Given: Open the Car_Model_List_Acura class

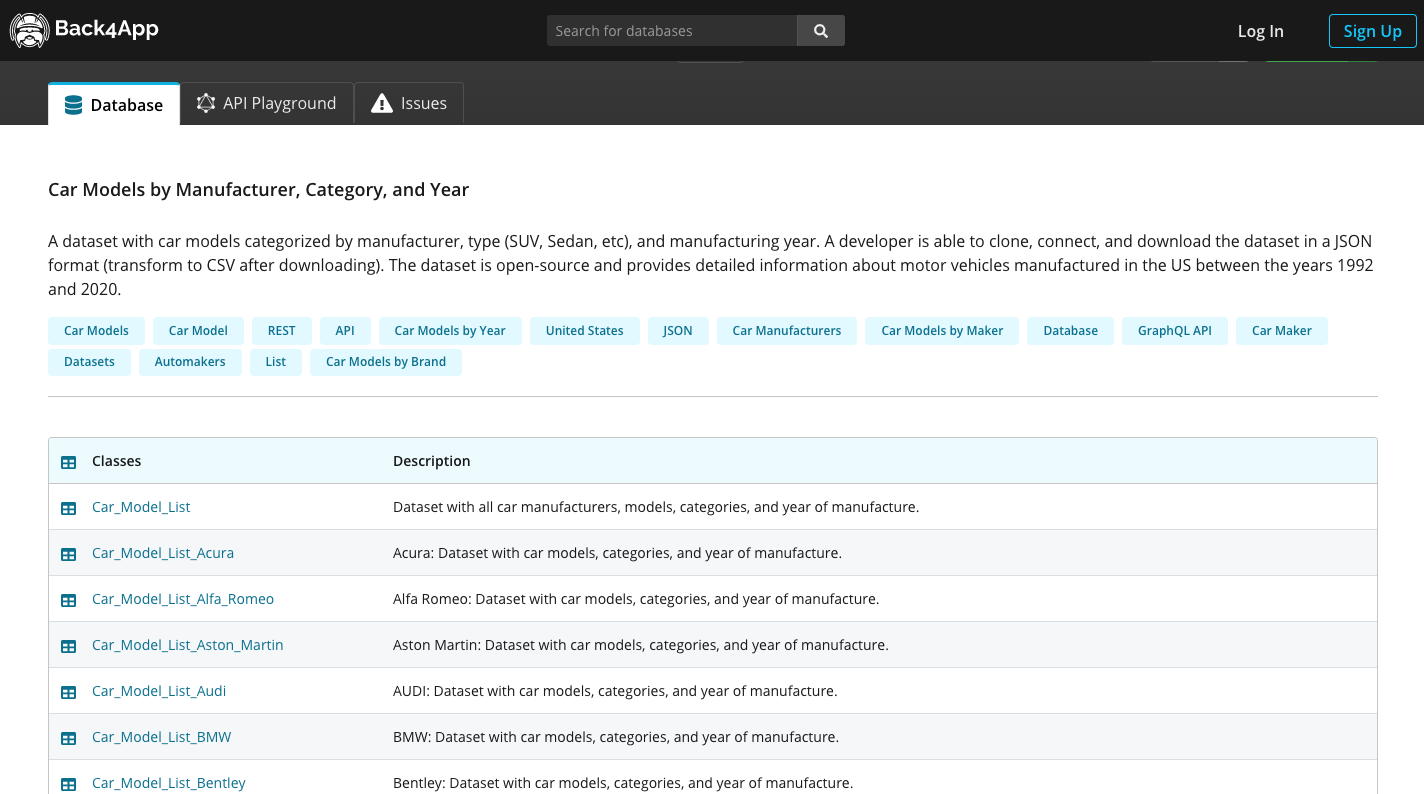Looking at the screenshot, I should (163, 553).
